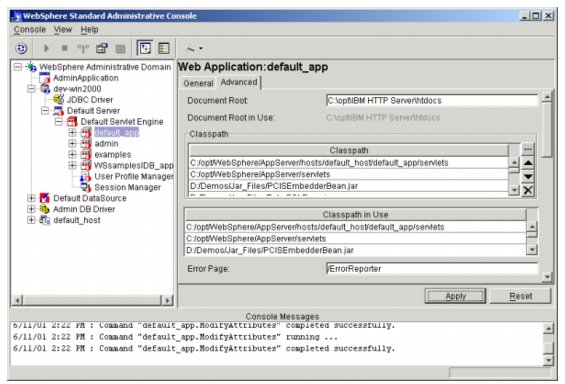Click Classpath in Use scroll down arrow

coord(532,249)
